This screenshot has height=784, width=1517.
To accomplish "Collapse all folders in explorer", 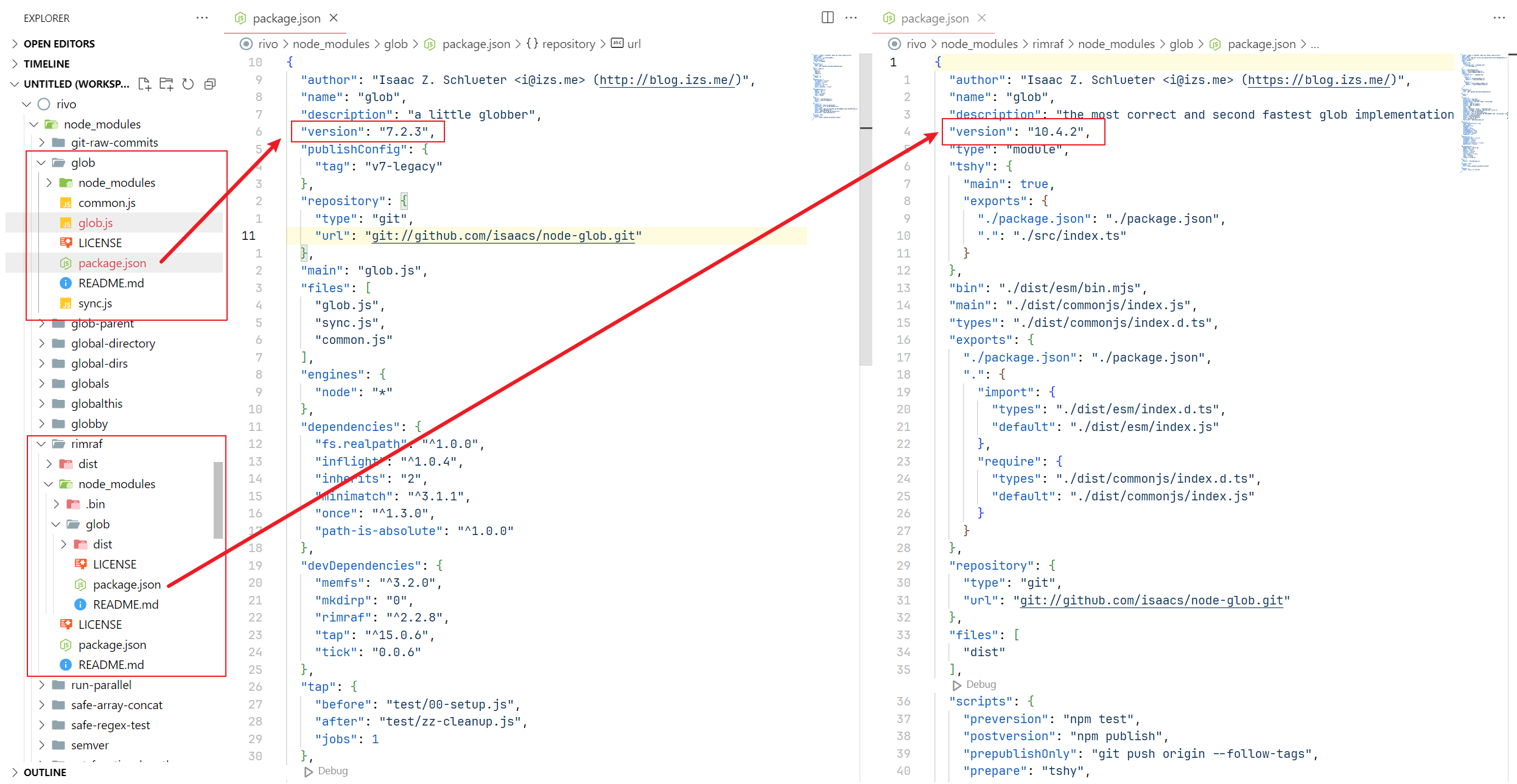I will [210, 84].
